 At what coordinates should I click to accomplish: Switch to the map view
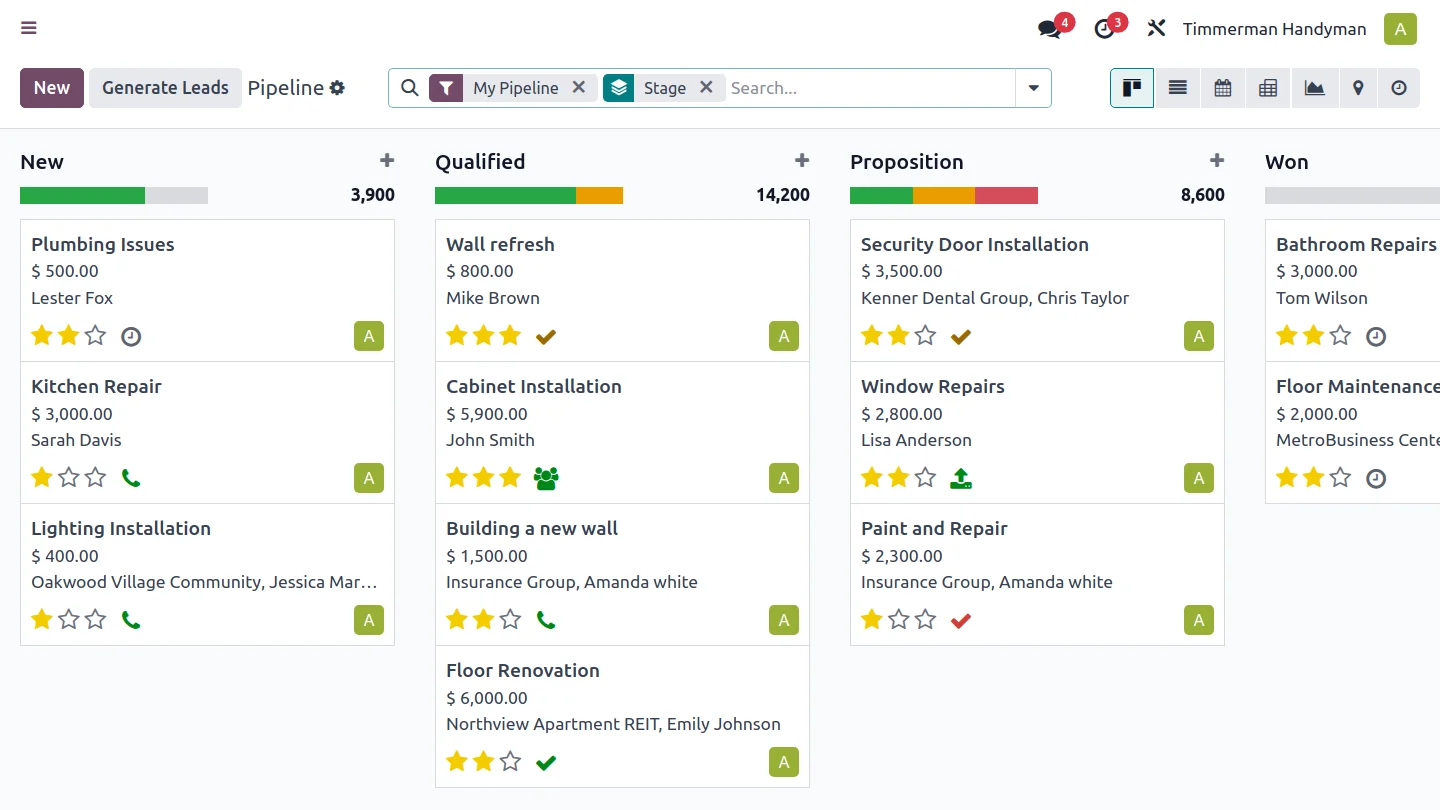pyautogui.click(x=1358, y=88)
